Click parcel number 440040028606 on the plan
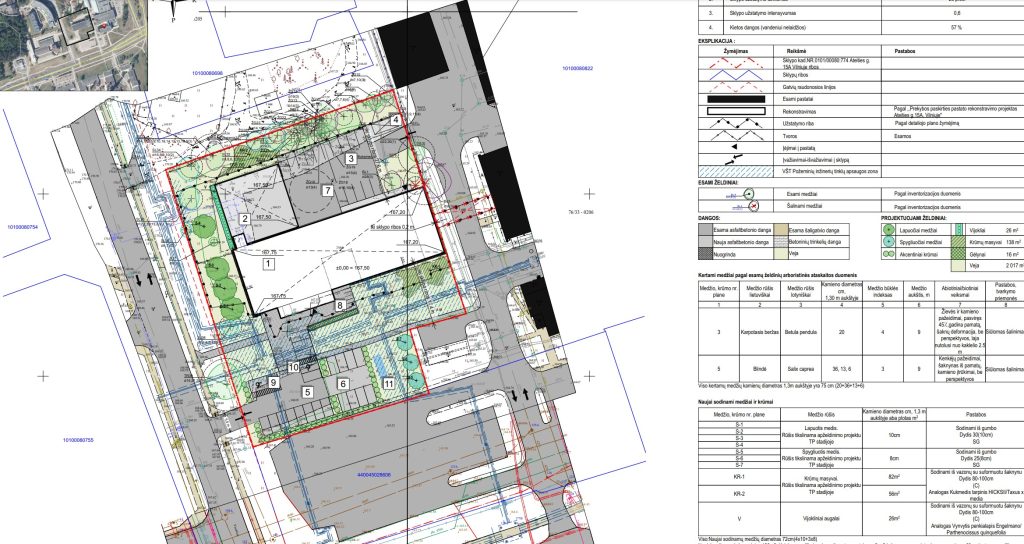The width and height of the screenshot is (1024, 544). (x=374, y=475)
